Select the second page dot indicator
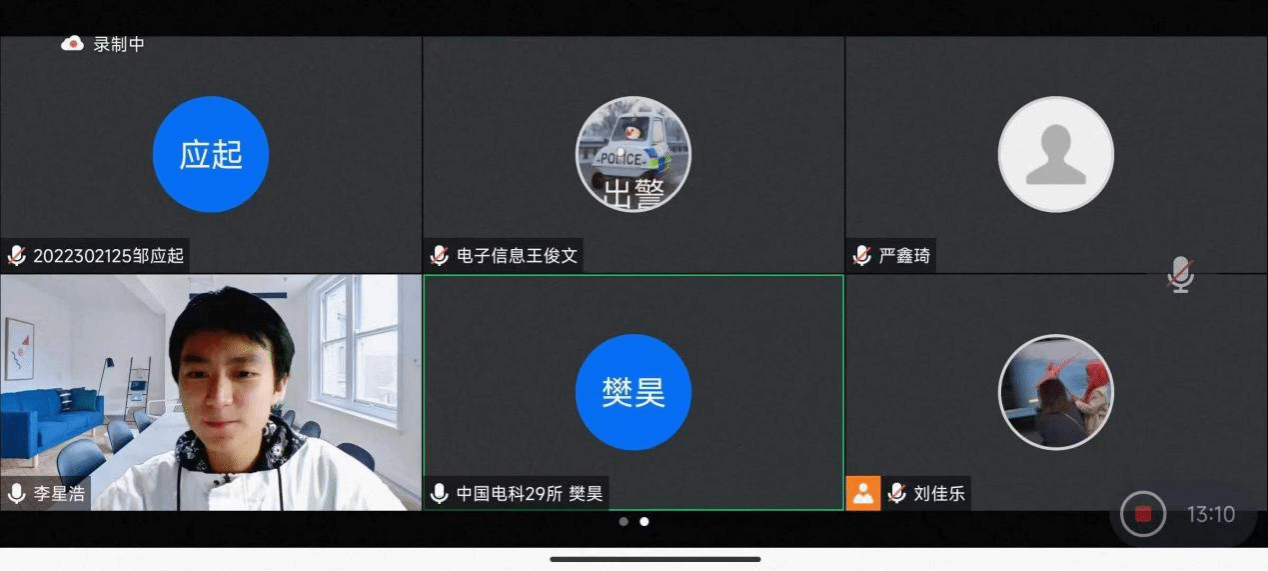 644,521
